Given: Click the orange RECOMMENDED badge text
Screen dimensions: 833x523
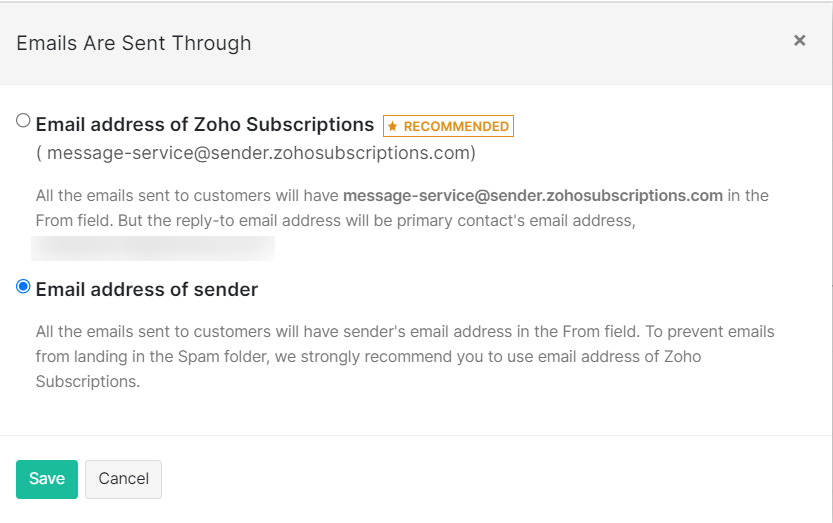Looking at the screenshot, I should pos(456,127).
